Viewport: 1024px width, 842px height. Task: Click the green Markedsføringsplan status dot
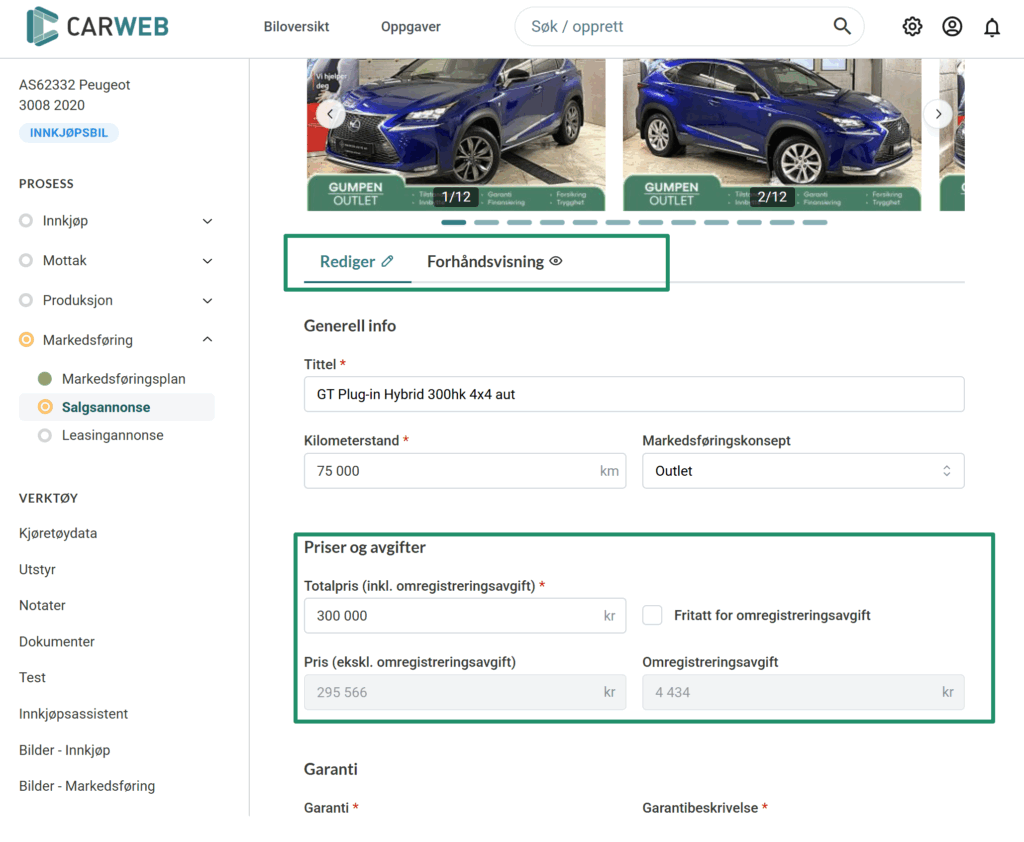[x=45, y=379]
